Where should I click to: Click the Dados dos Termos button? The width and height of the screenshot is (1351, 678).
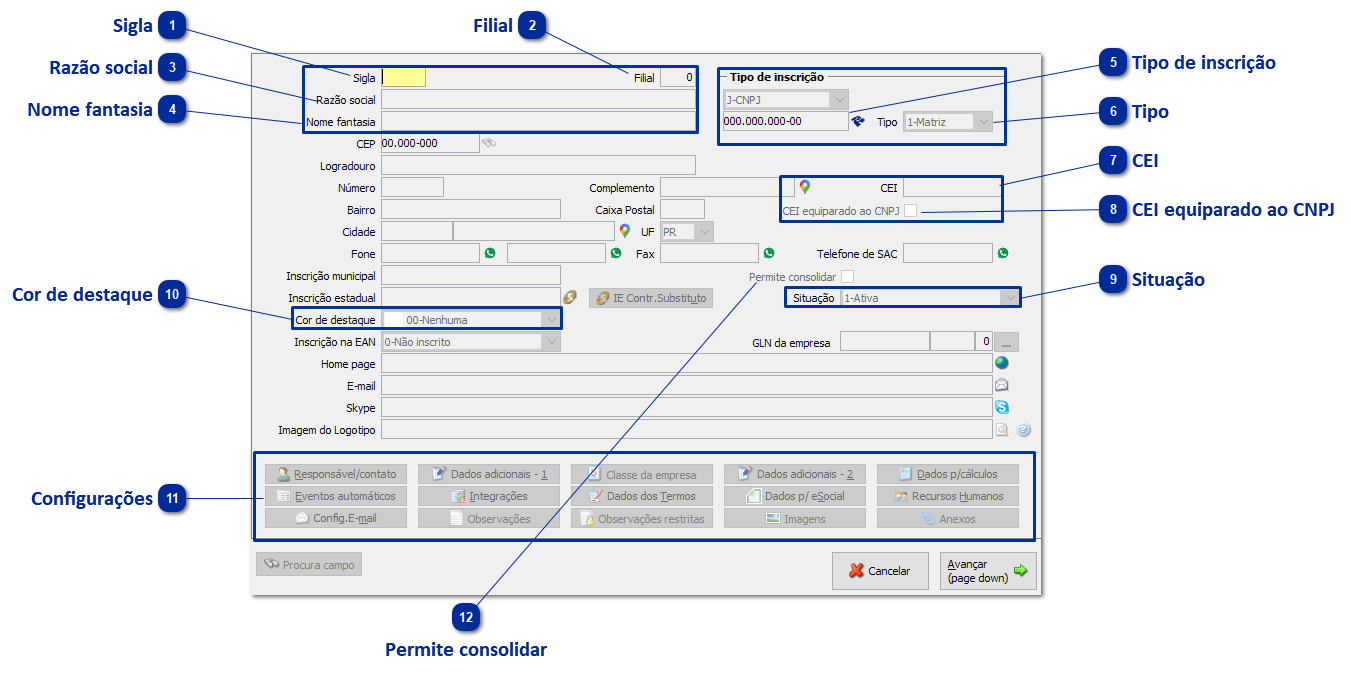click(642, 496)
